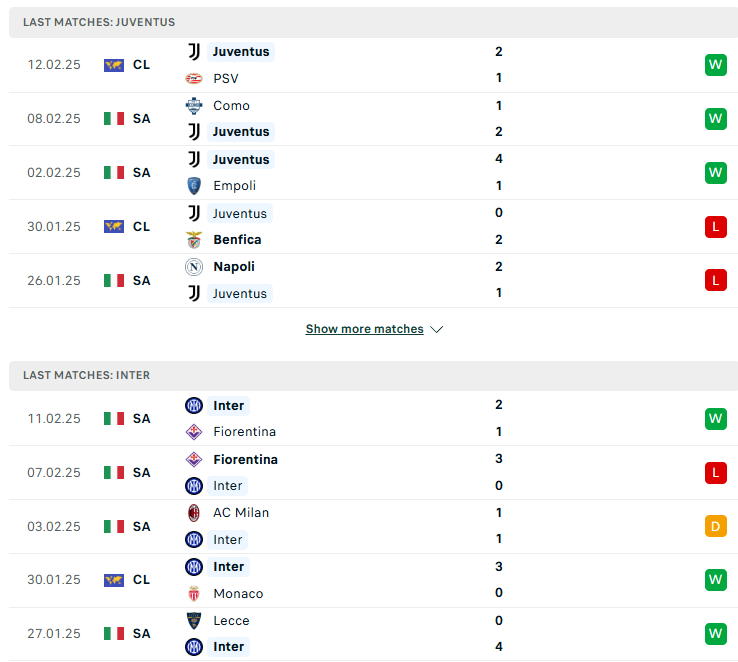Click the Napoli N logo
Screen dimensions: 738x662
coord(193,267)
